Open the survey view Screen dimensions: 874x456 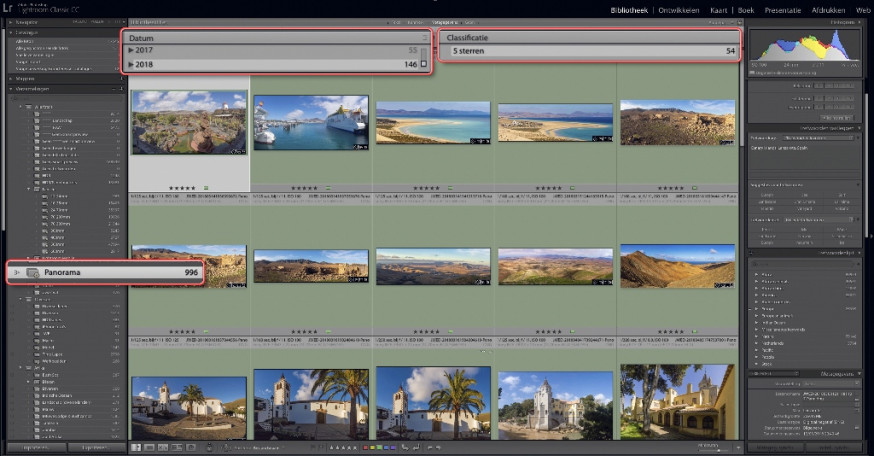pyautogui.click(x=177, y=448)
